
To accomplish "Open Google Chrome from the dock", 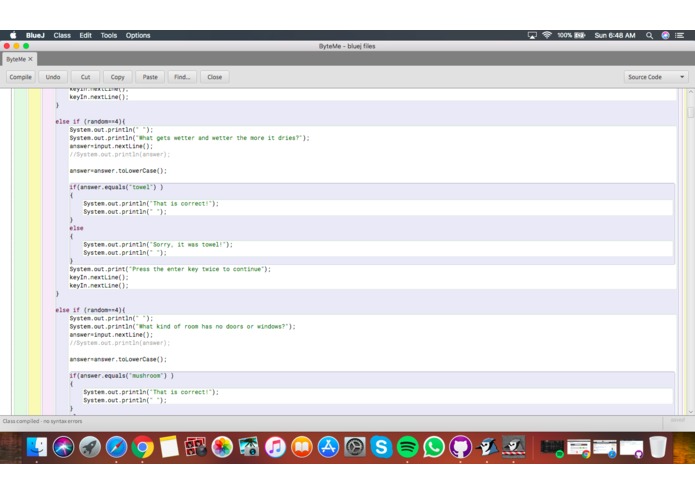I will 142,447.
